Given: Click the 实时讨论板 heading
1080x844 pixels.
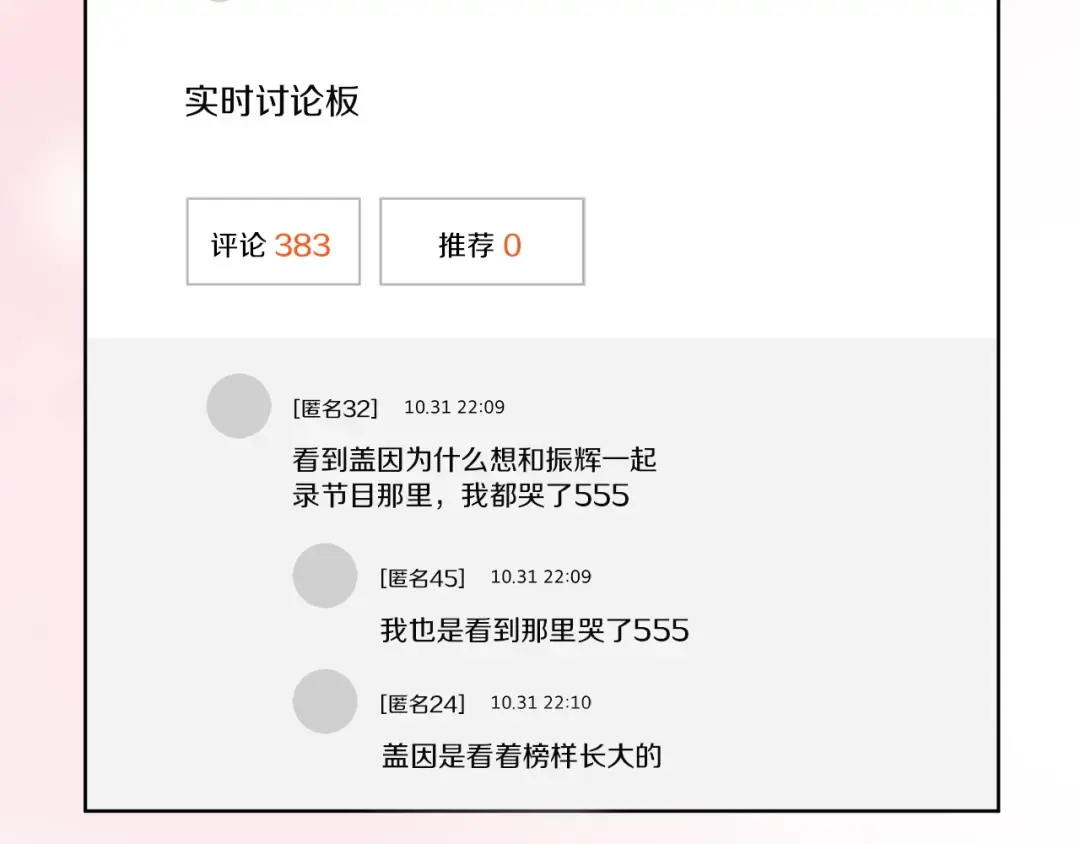Looking at the screenshot, I should click(x=272, y=102).
